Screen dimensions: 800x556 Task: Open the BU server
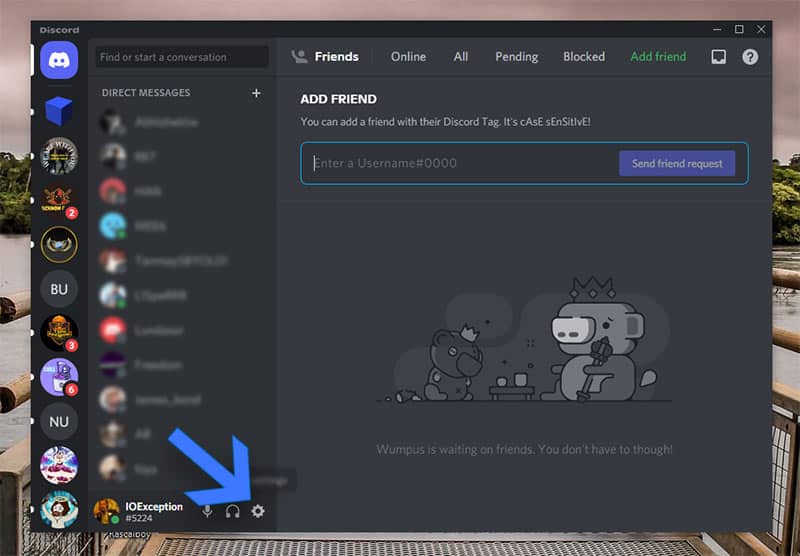pyautogui.click(x=59, y=289)
